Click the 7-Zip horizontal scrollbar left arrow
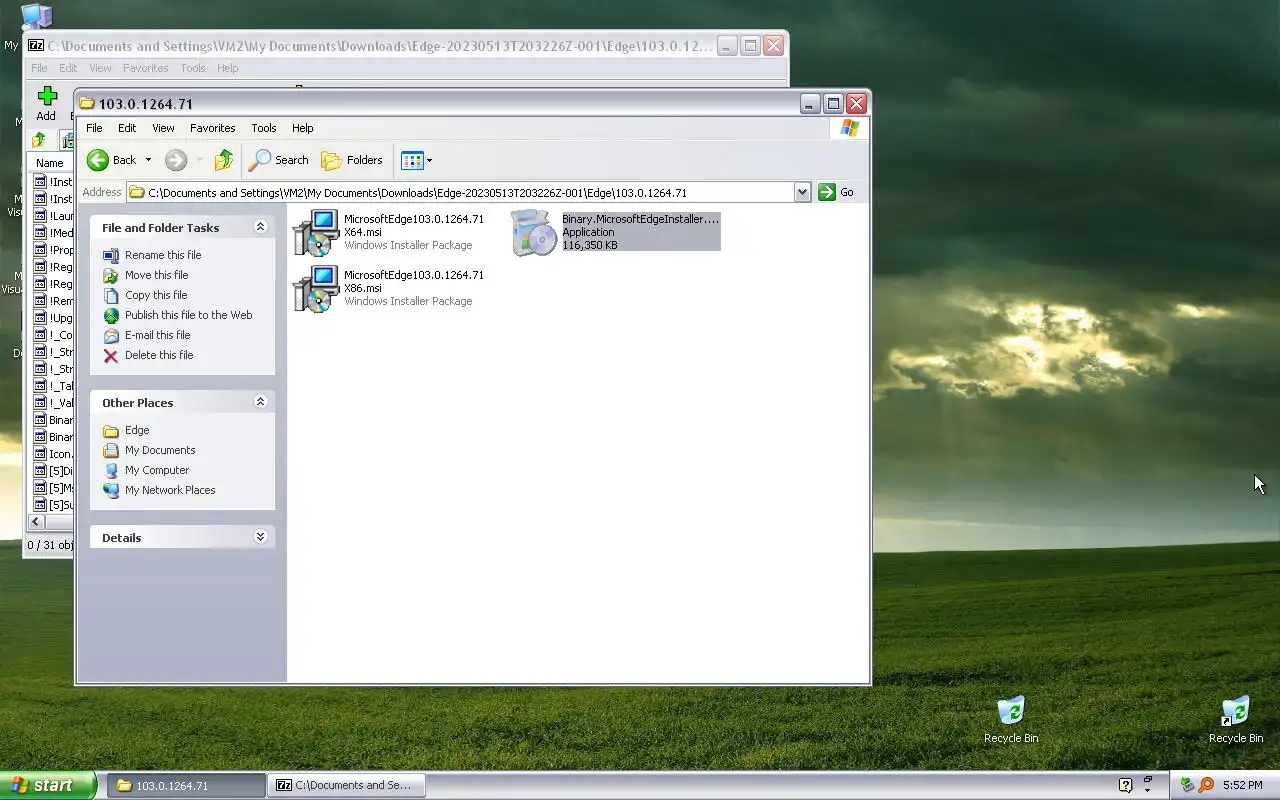Screen dimensions: 1280x800 tap(36, 522)
